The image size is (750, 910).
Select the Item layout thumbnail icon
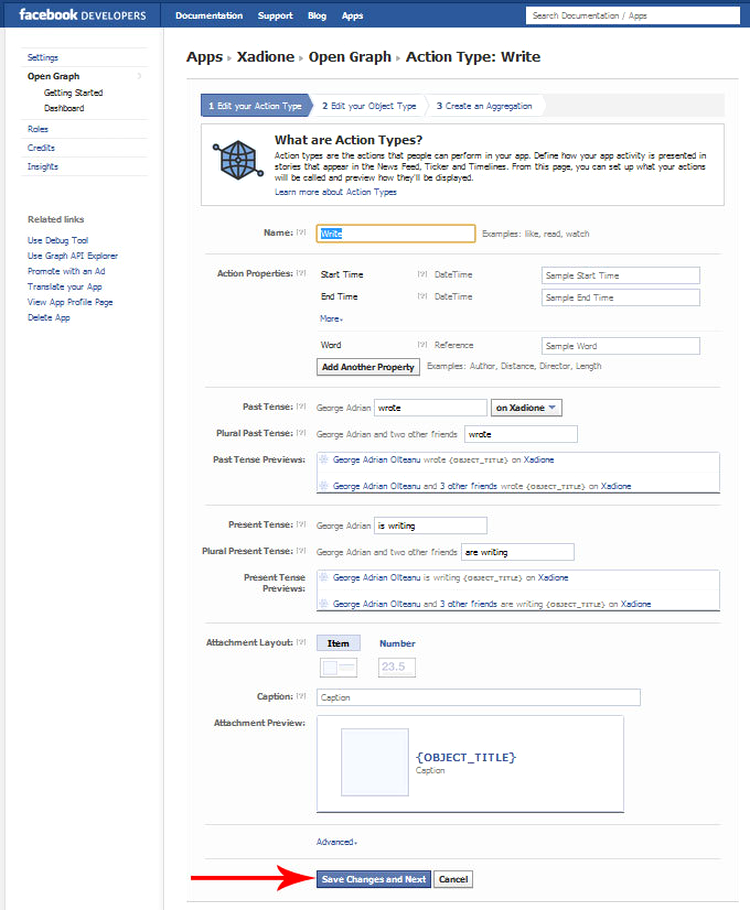click(338, 667)
